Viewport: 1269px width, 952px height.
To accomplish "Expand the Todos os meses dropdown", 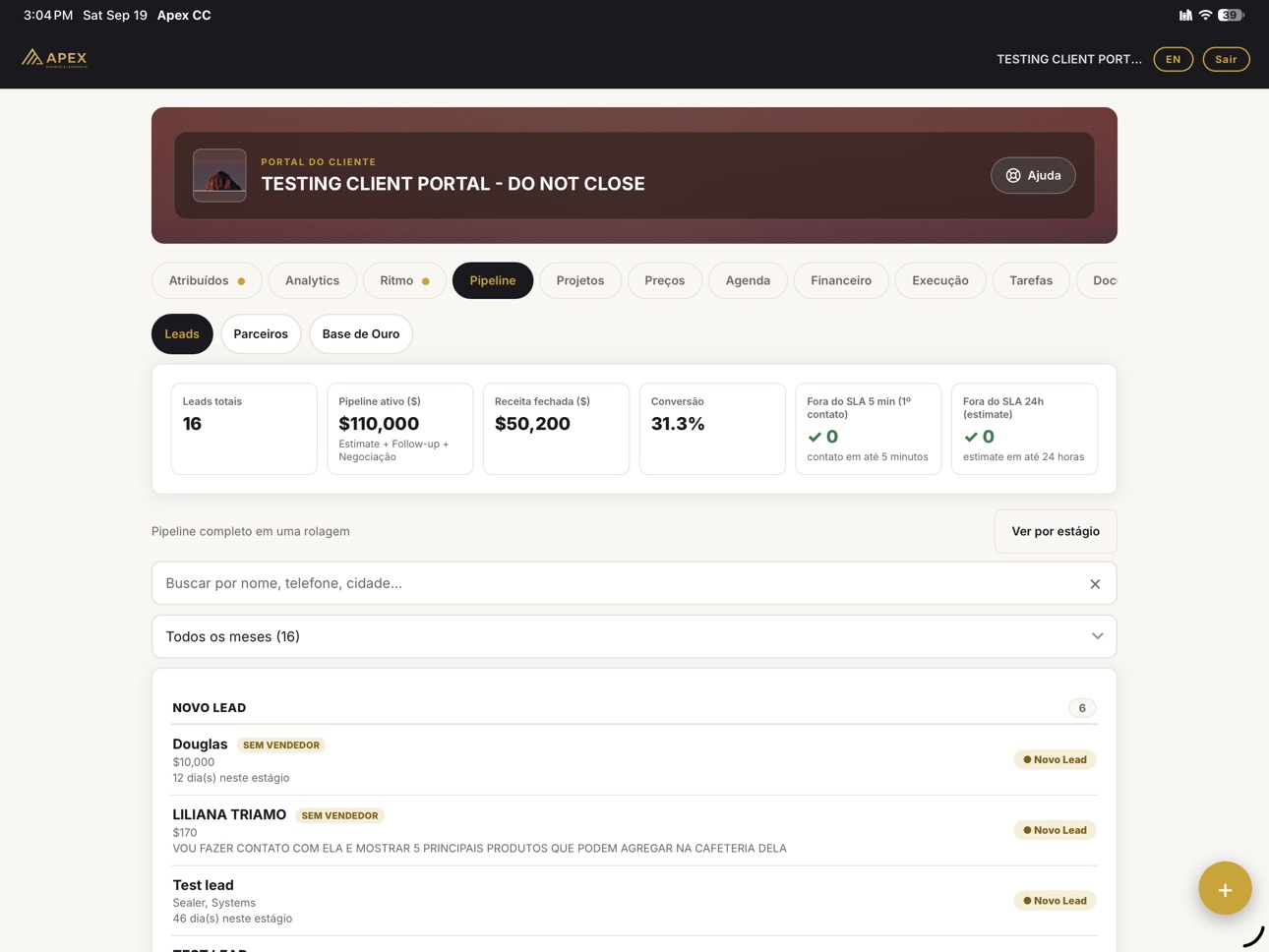I will [x=634, y=636].
